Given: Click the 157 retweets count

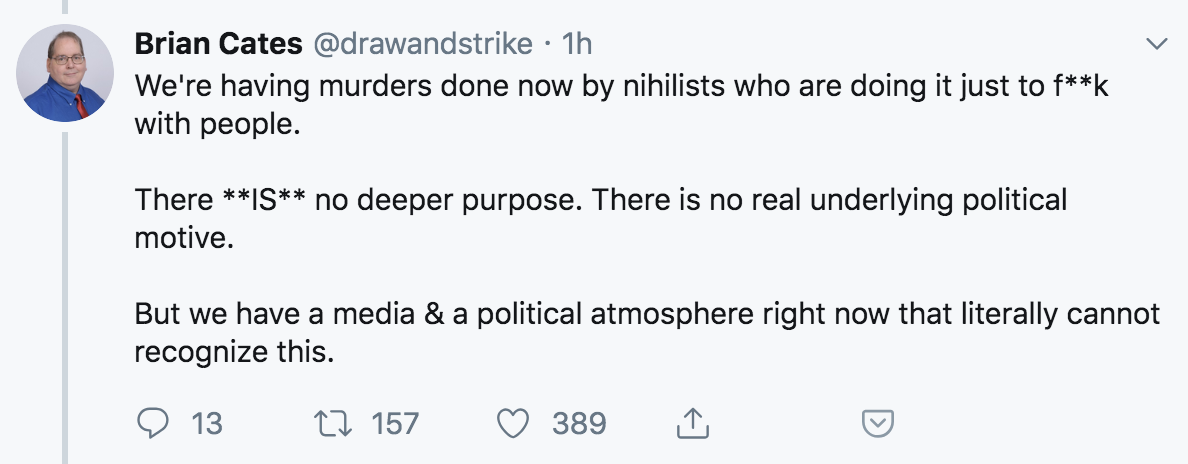Looking at the screenshot, I should tap(395, 424).
